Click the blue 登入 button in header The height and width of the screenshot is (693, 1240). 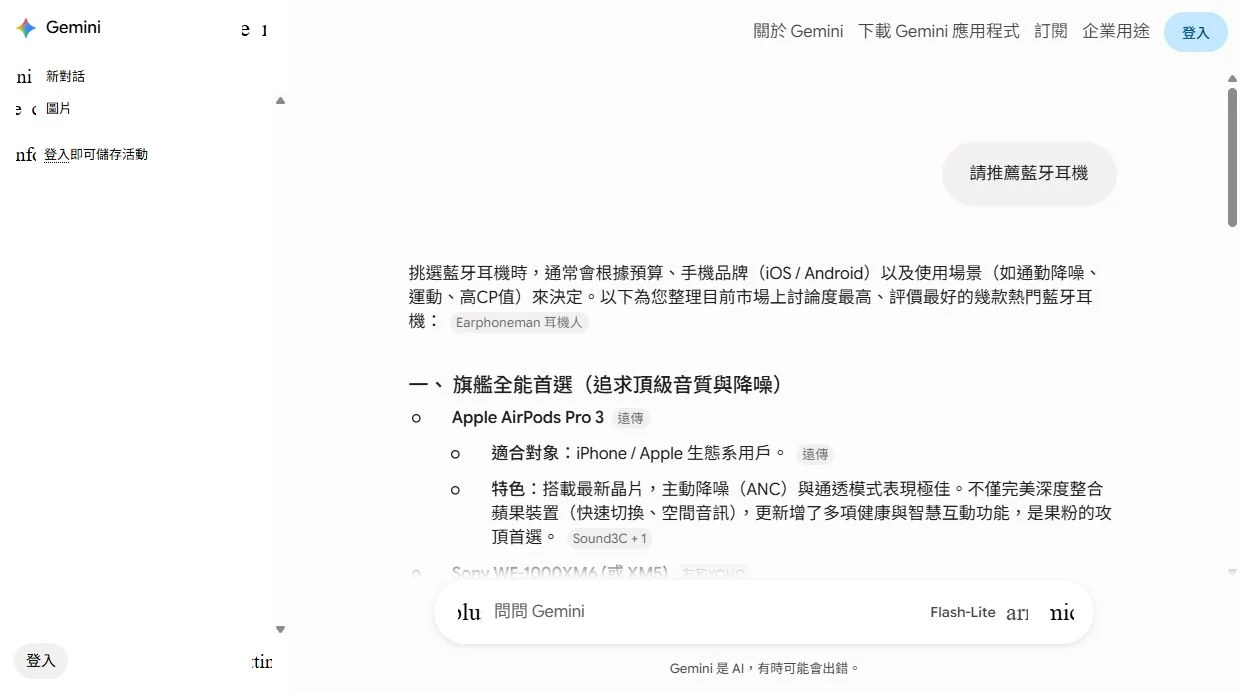coord(1196,32)
